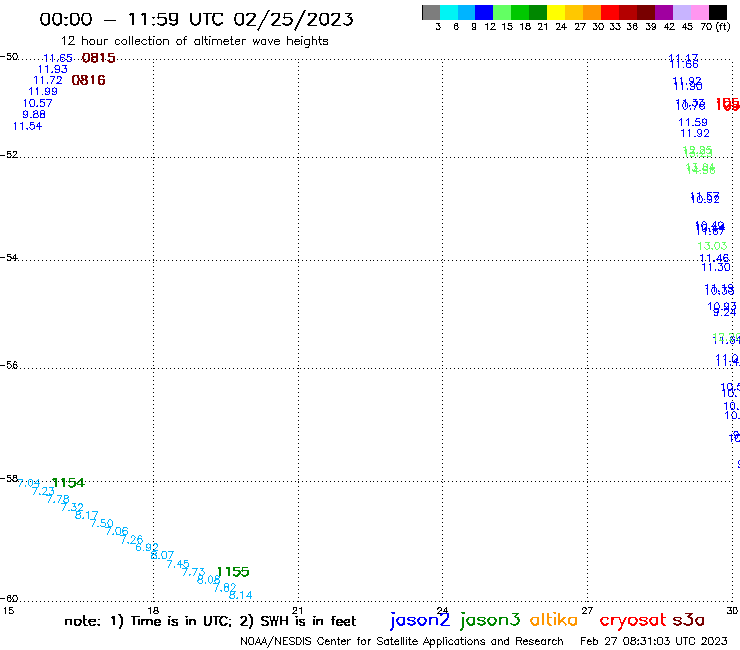Click the orange swatch in the color legend
740x650 pixels.
(592, 12)
